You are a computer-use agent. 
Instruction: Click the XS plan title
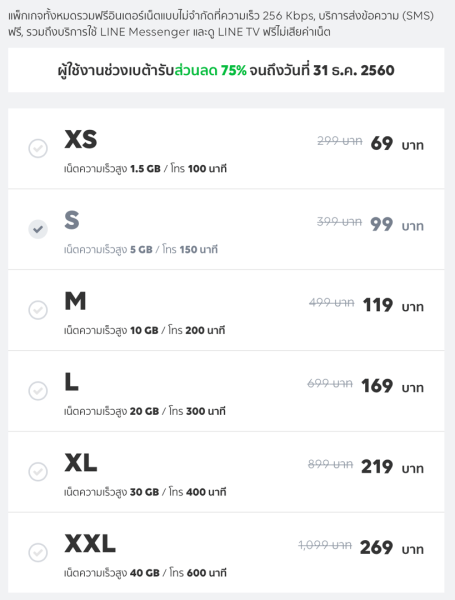(81, 139)
